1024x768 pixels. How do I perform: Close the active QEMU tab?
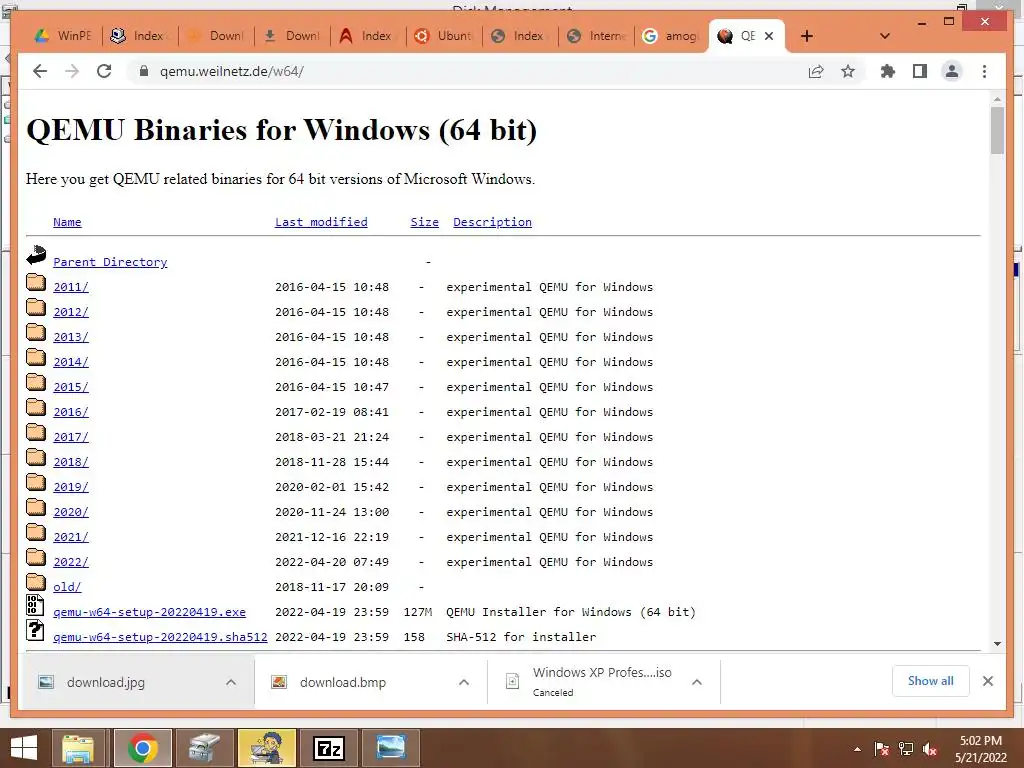tap(769, 36)
